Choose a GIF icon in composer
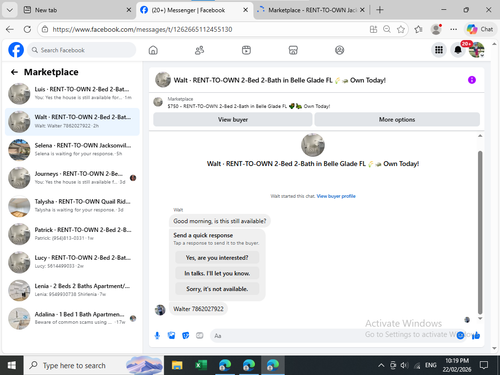Viewport: 500px width, 375px height. [200, 335]
